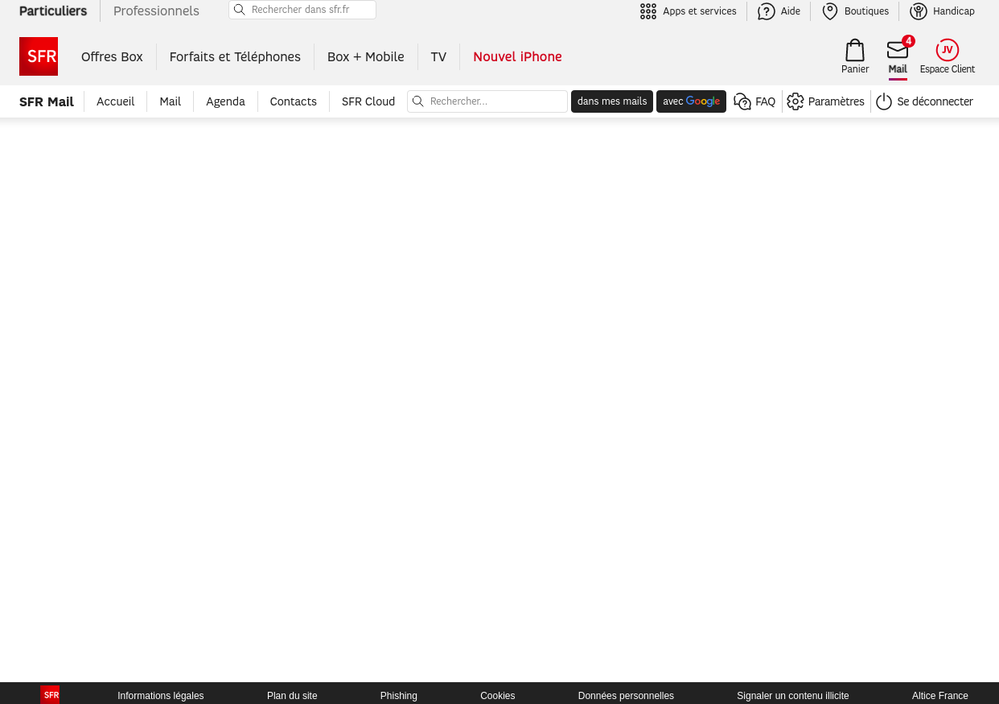
Task: Open Mail envelope with 4 unread badge
Action: pos(896,52)
